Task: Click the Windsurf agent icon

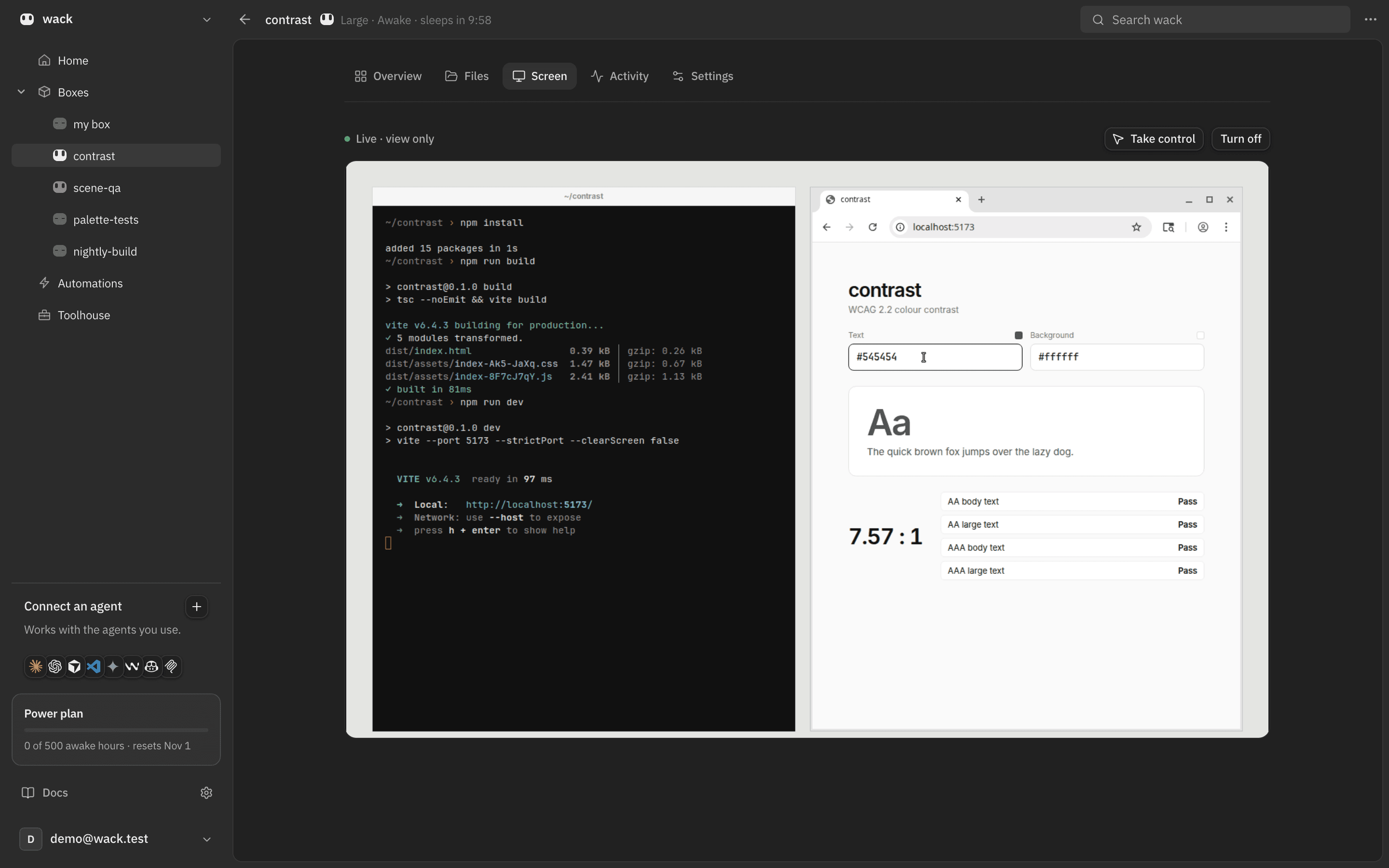Action: [x=133, y=666]
